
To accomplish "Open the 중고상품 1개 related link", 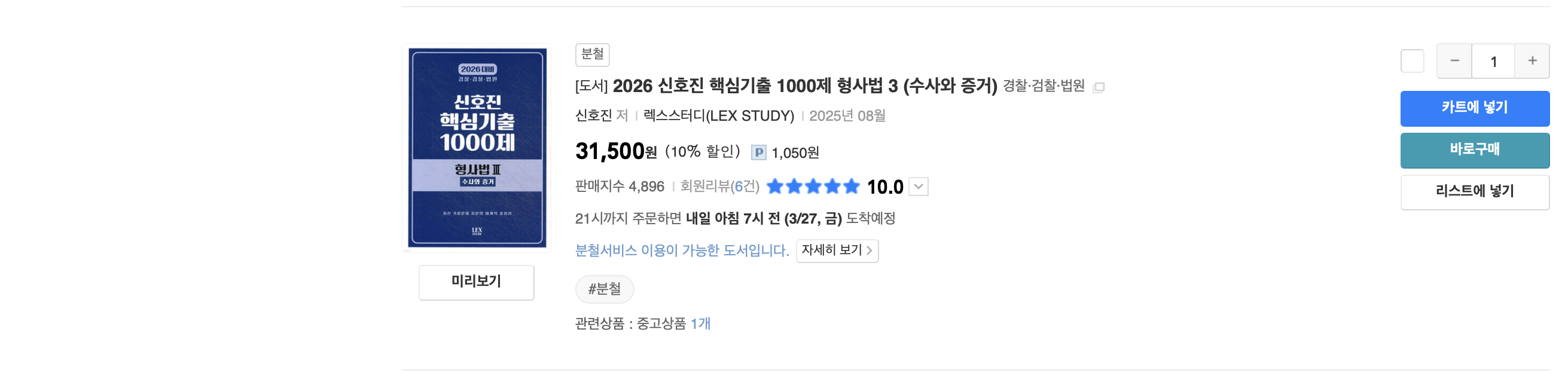I will click(x=700, y=323).
